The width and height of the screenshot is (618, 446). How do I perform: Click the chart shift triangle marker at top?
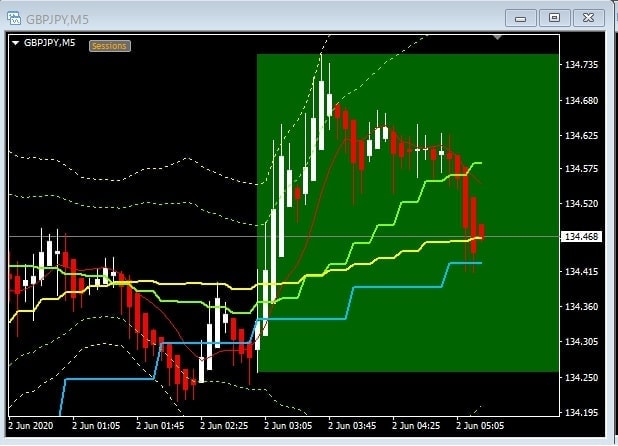coord(498,38)
